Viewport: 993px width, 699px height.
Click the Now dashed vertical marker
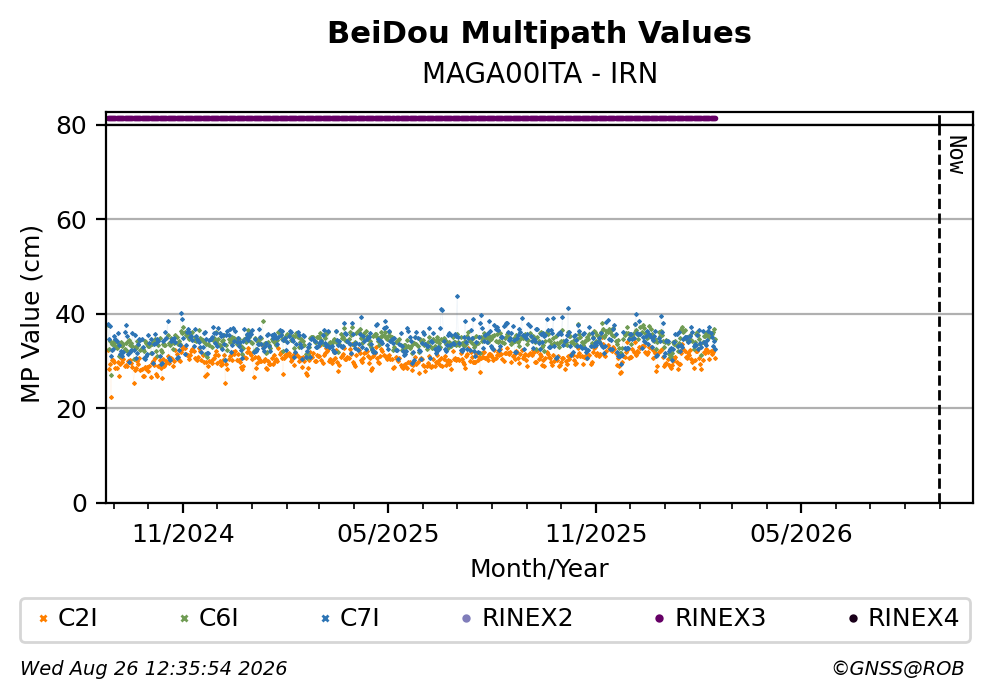point(939,309)
